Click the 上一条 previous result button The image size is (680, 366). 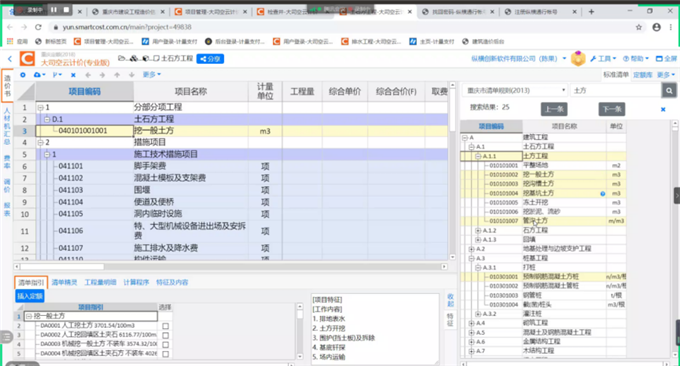click(554, 109)
